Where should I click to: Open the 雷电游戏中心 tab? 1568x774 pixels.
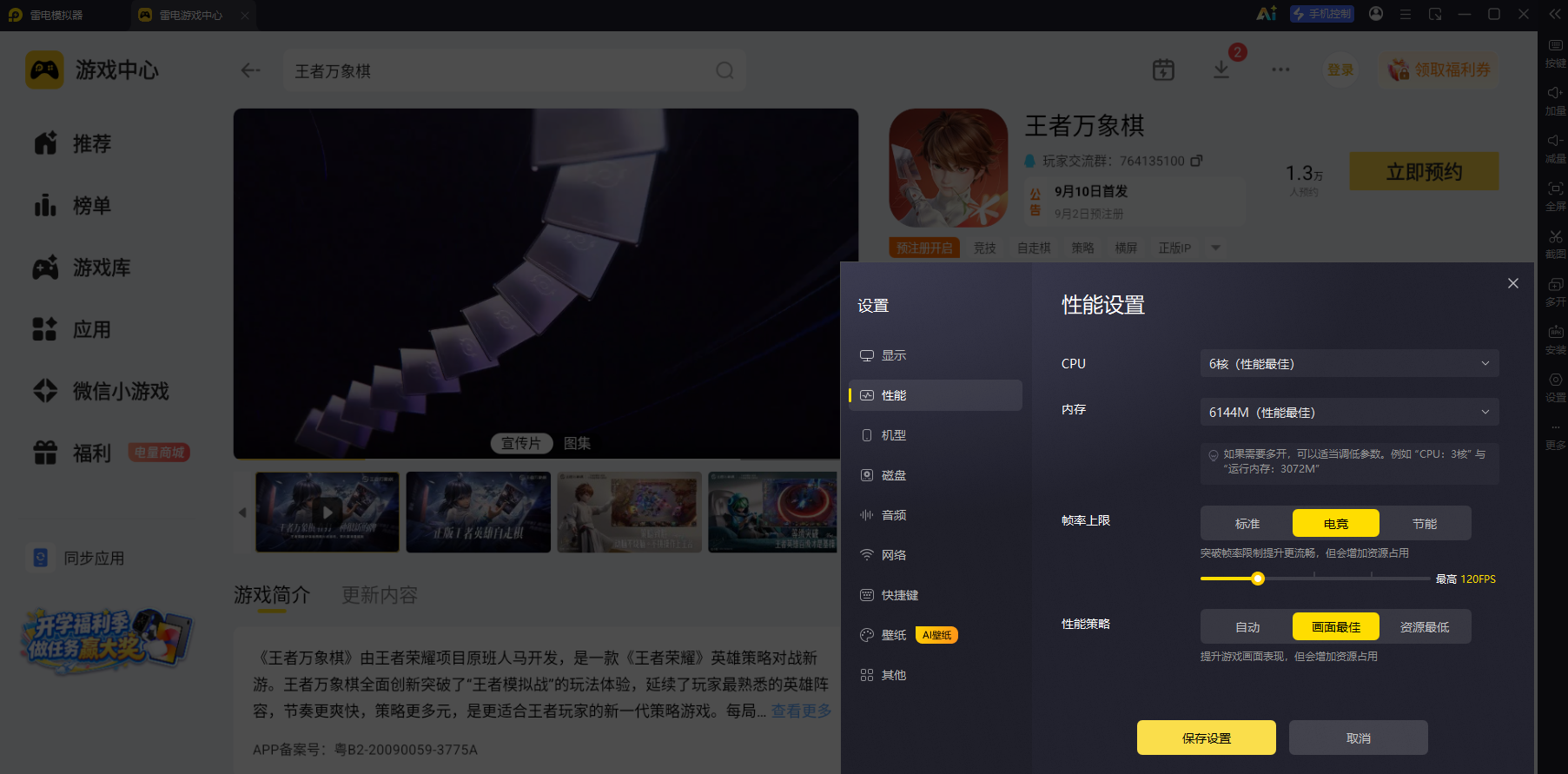tap(193, 16)
